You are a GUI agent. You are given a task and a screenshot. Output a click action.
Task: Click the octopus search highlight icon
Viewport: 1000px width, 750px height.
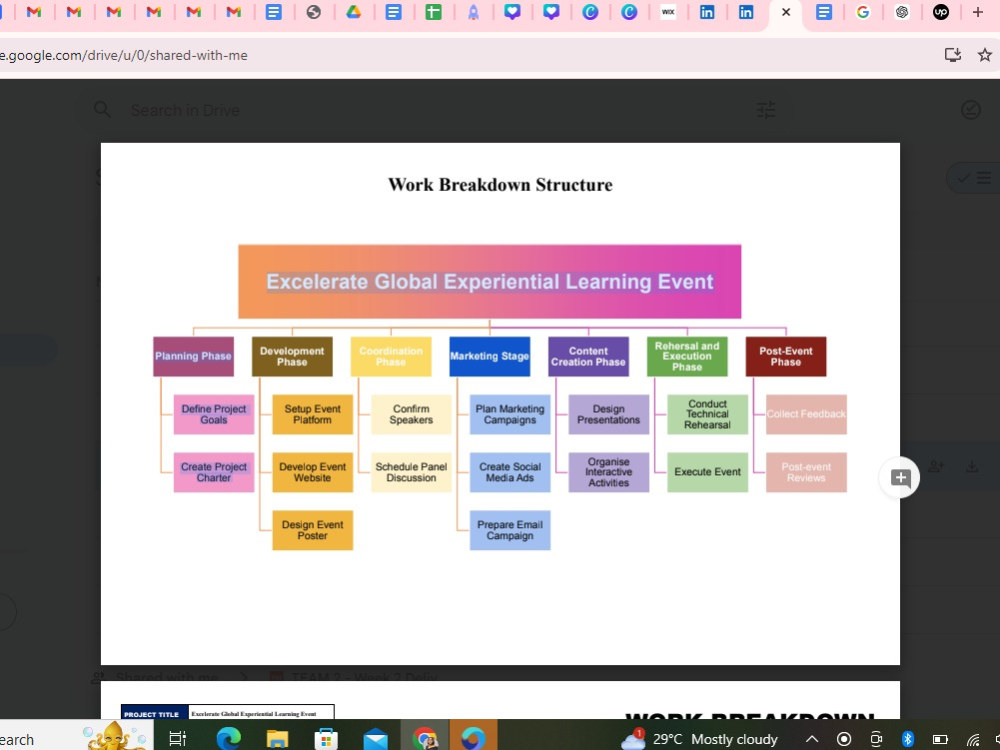coord(115,736)
